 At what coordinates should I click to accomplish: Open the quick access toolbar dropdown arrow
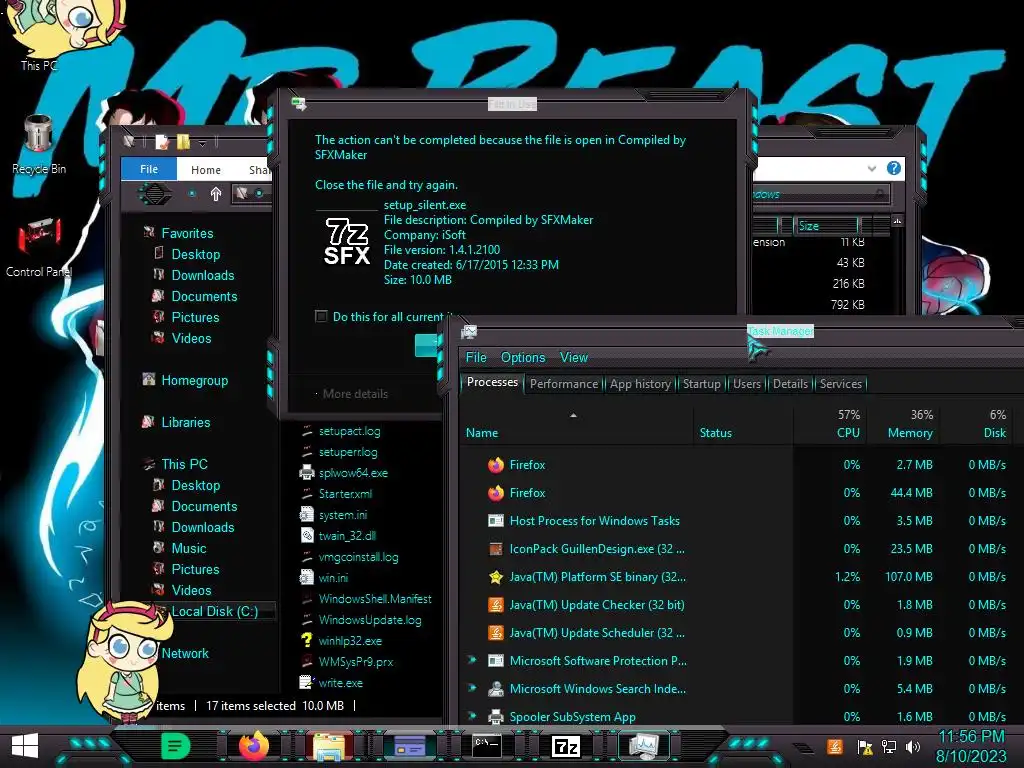(x=202, y=143)
